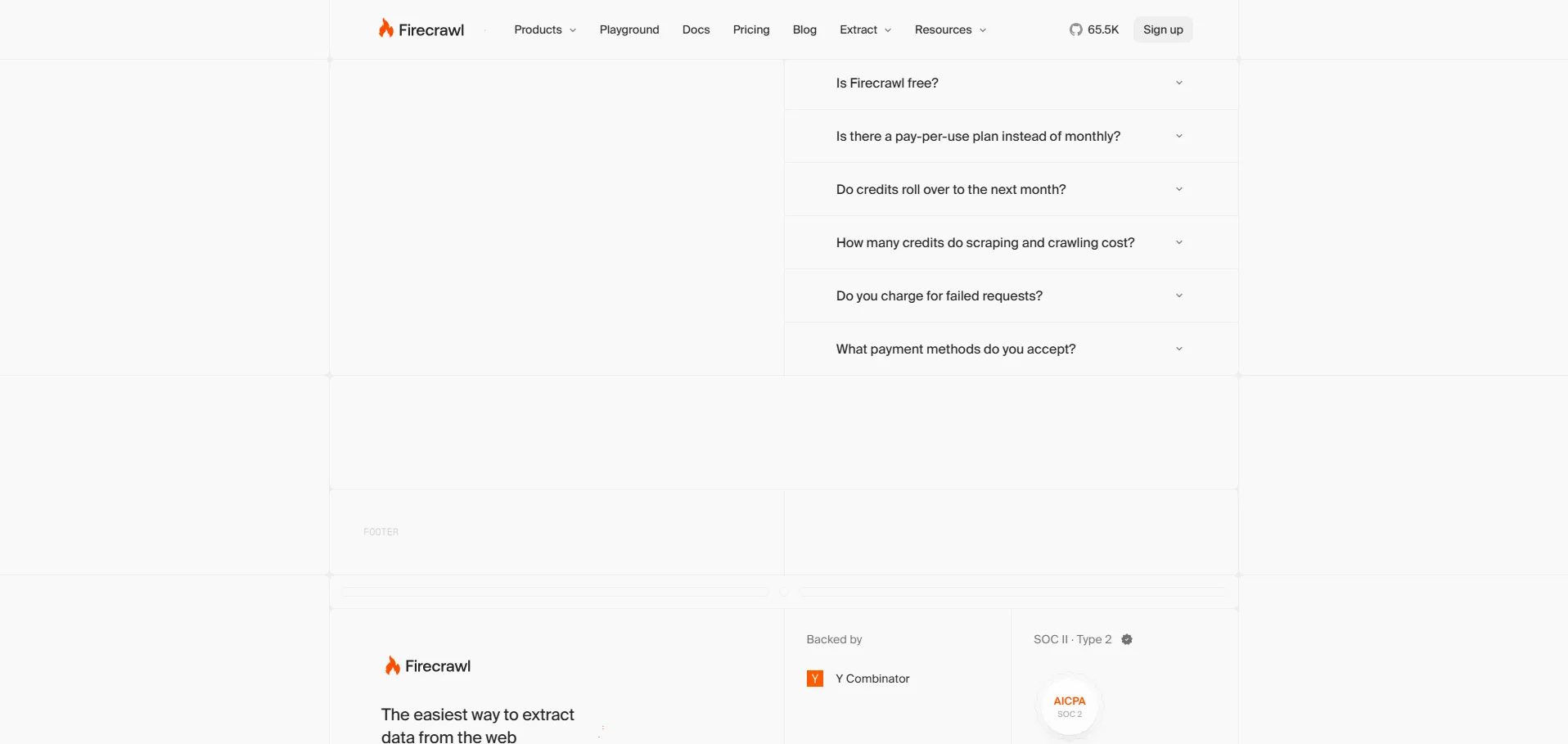Go to the Playground page
Screen dimensions: 1568x744
[x=629, y=29]
